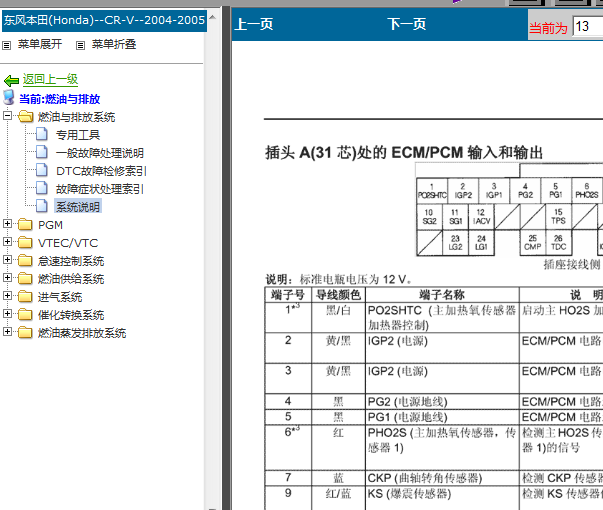Click the 端子号 column header
The width and height of the screenshot is (603, 510).
click(288, 295)
